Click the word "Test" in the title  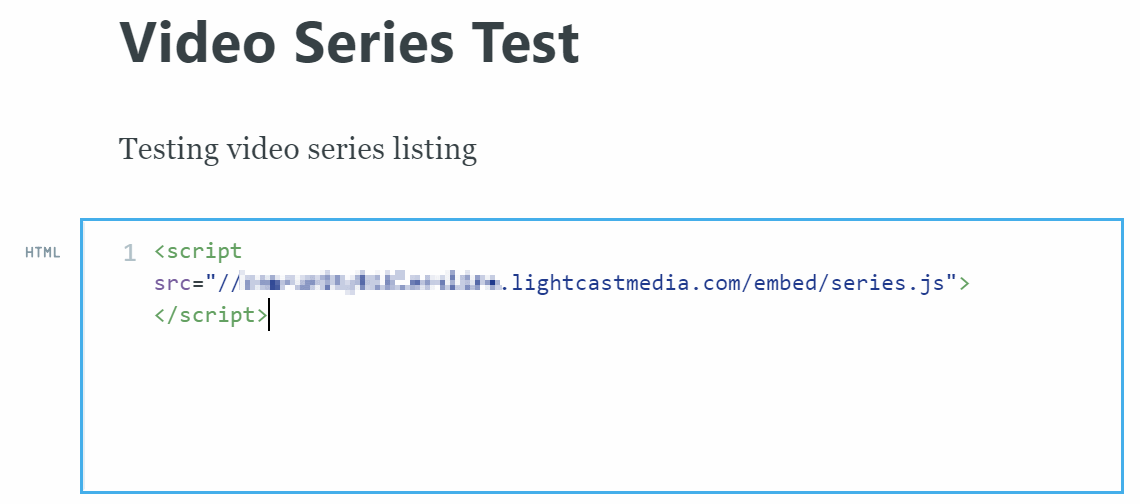pos(529,43)
